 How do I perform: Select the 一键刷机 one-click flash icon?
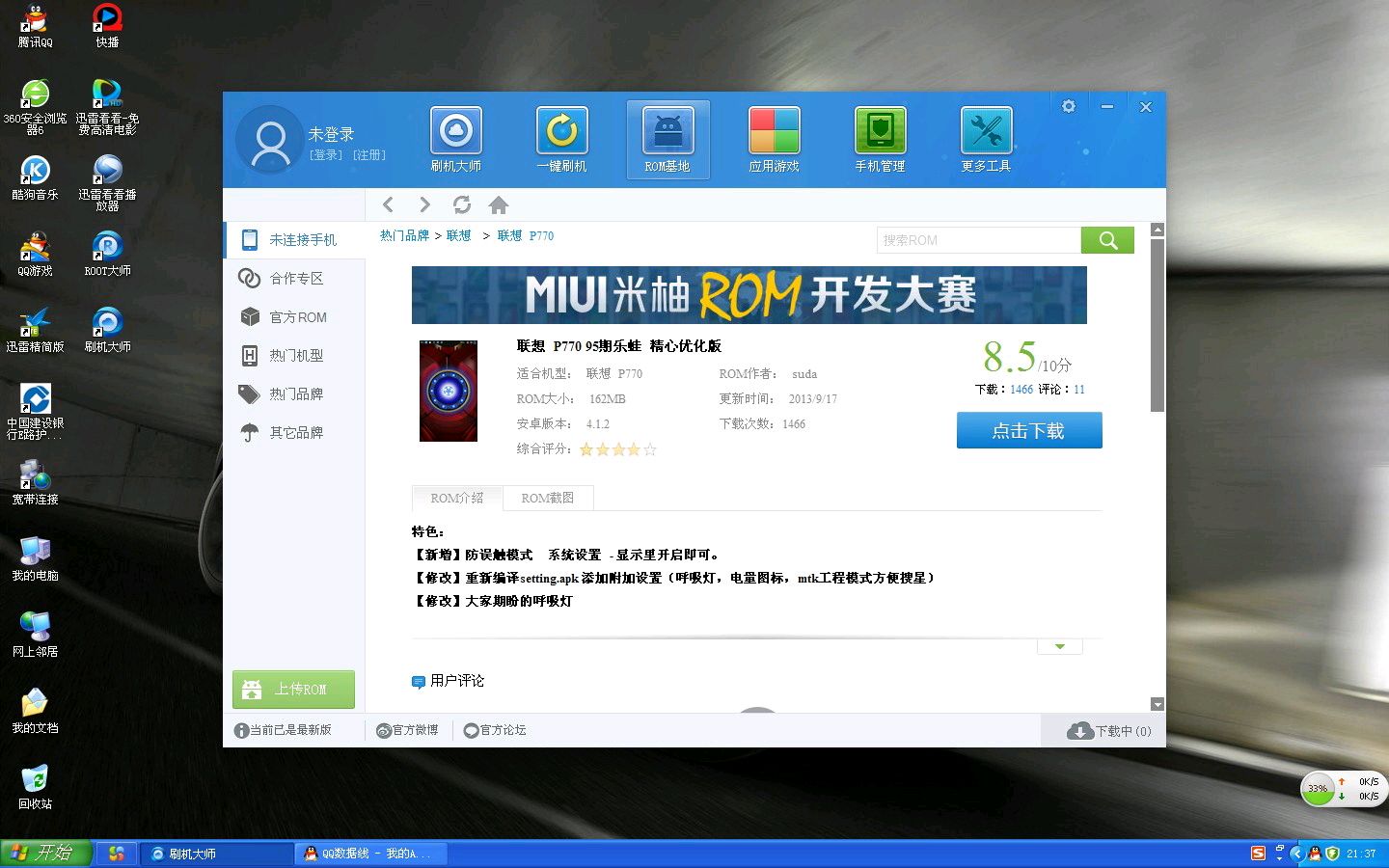[561, 140]
